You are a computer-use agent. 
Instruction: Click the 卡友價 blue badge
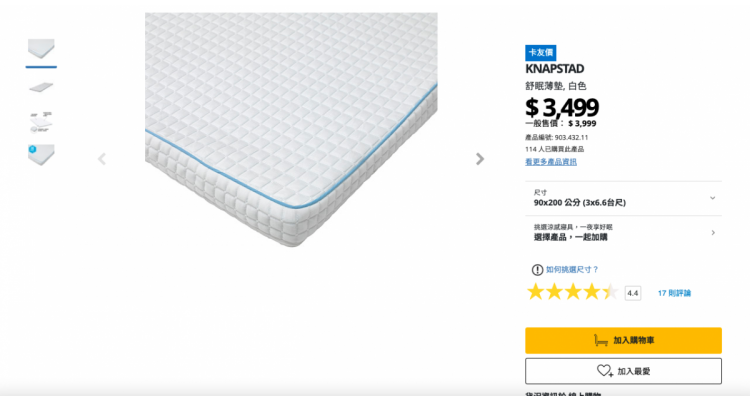tap(540, 53)
